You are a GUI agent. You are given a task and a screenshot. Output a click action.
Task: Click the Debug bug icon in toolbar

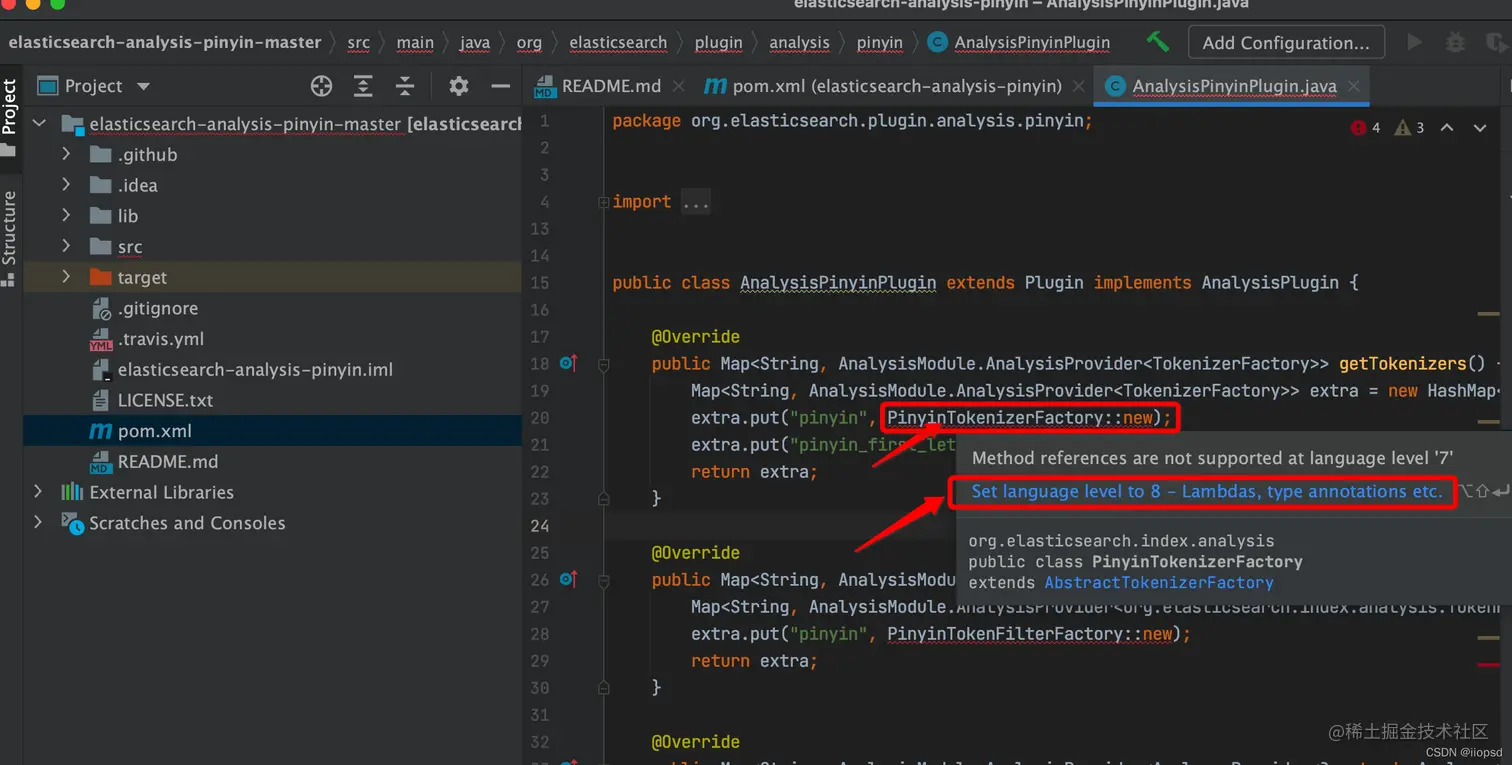pyautogui.click(x=1455, y=42)
